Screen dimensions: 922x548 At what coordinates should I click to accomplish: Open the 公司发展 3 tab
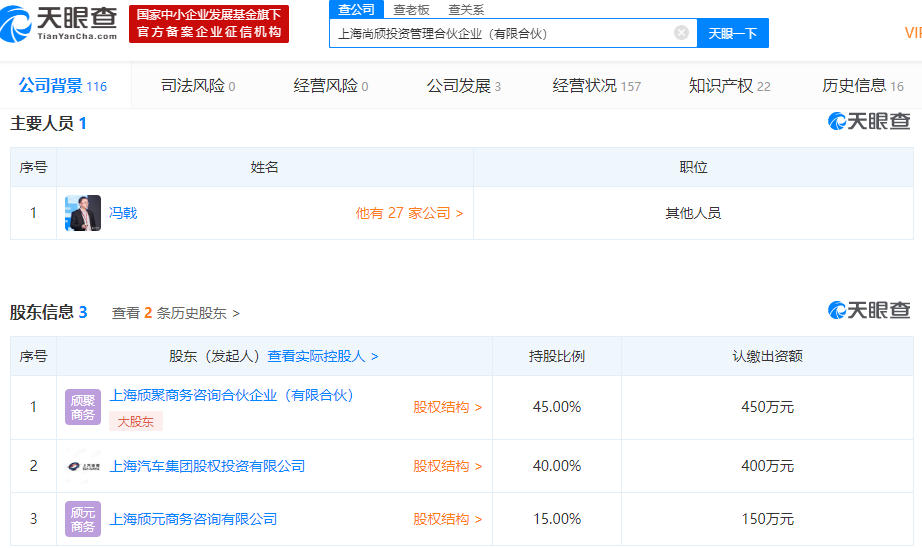point(464,86)
